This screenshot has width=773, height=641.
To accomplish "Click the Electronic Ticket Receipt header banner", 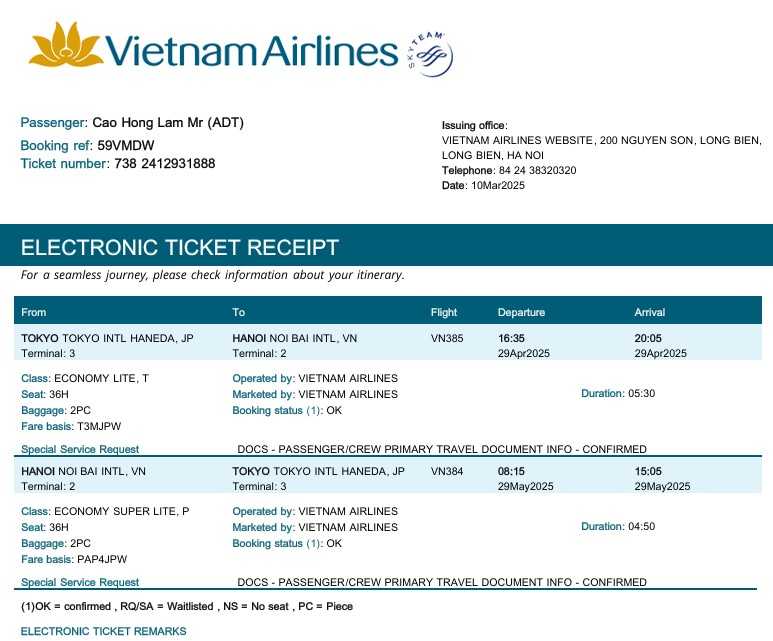I will (x=180, y=248).
